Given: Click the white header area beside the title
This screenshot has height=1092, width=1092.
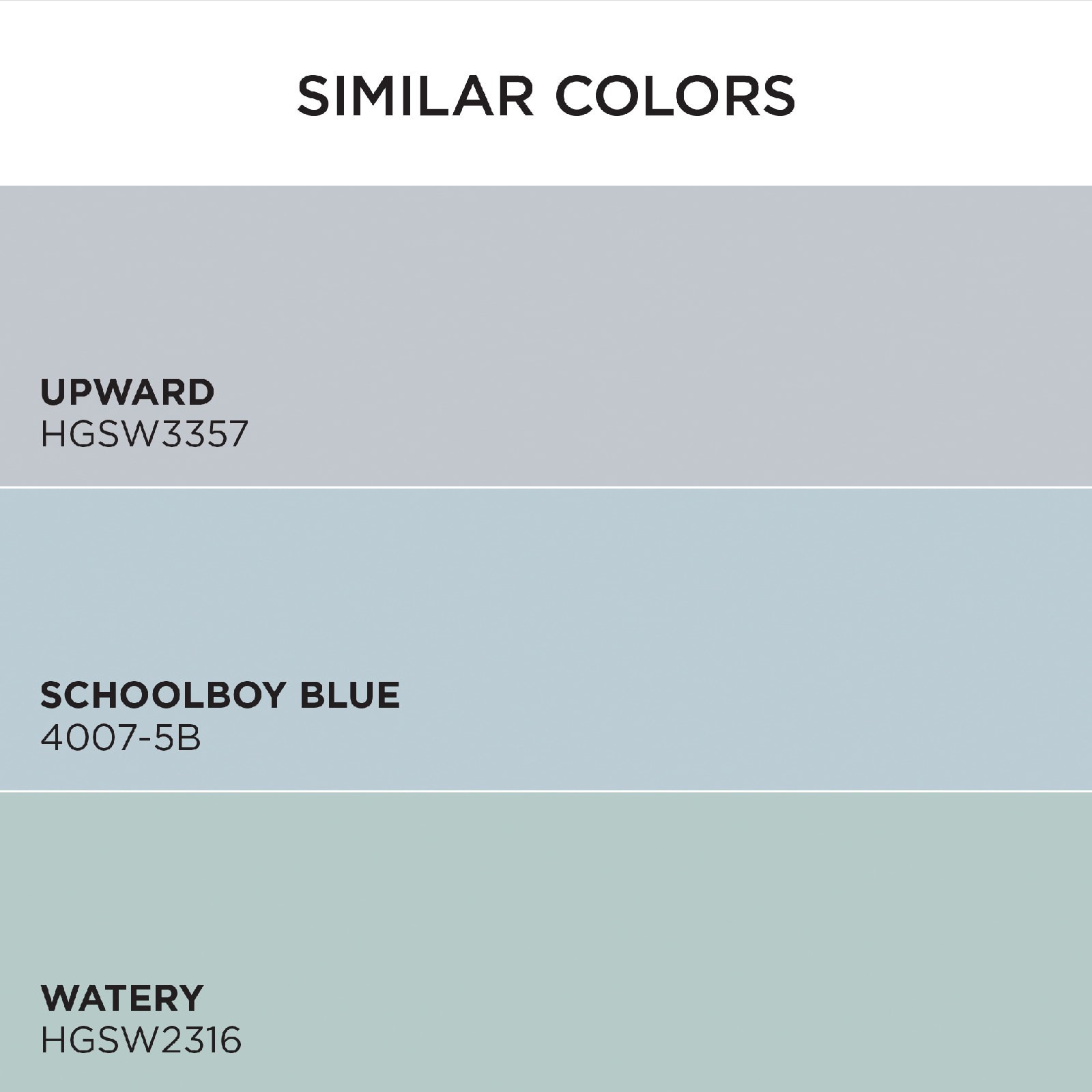Looking at the screenshot, I should pos(942,96).
